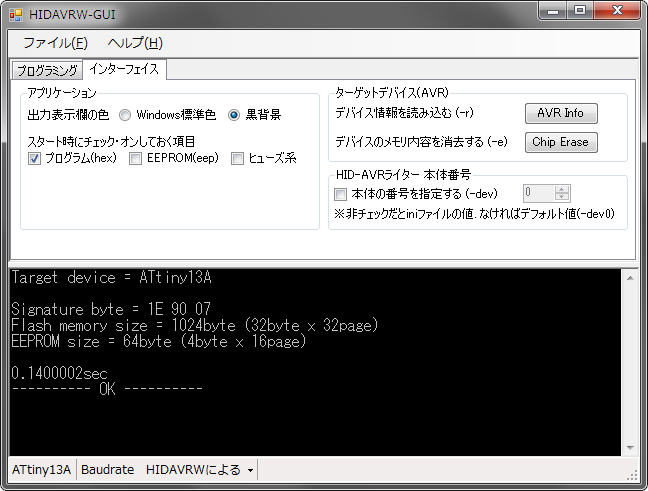Increase the device number stepper up arrow
Screen dimensions: 648x491
(x=561, y=189)
